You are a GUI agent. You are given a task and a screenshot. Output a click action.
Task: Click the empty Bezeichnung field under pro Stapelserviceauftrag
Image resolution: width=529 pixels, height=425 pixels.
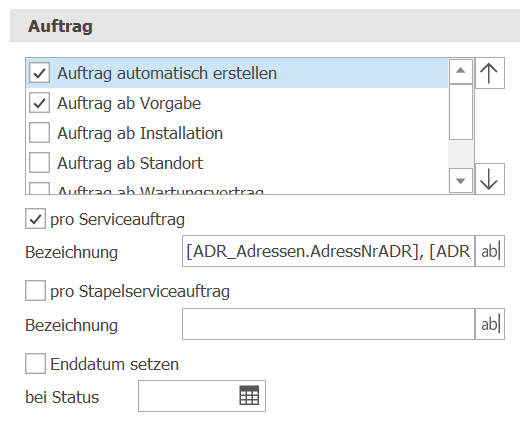pos(329,324)
